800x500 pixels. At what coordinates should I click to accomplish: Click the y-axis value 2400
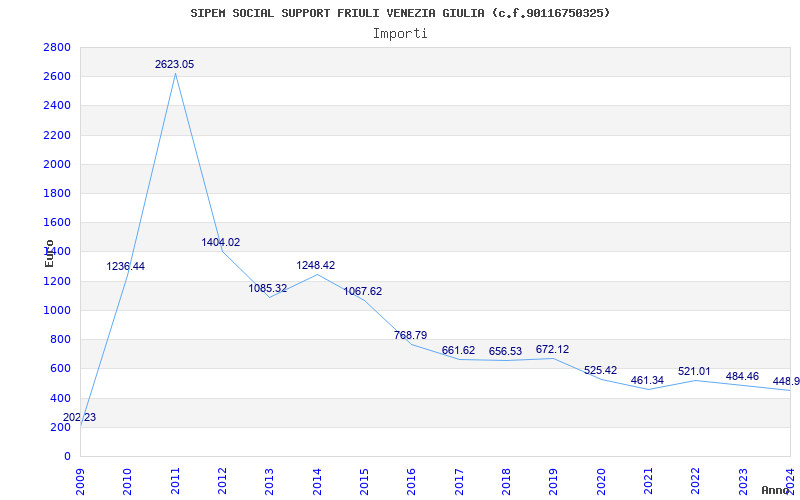point(57,106)
